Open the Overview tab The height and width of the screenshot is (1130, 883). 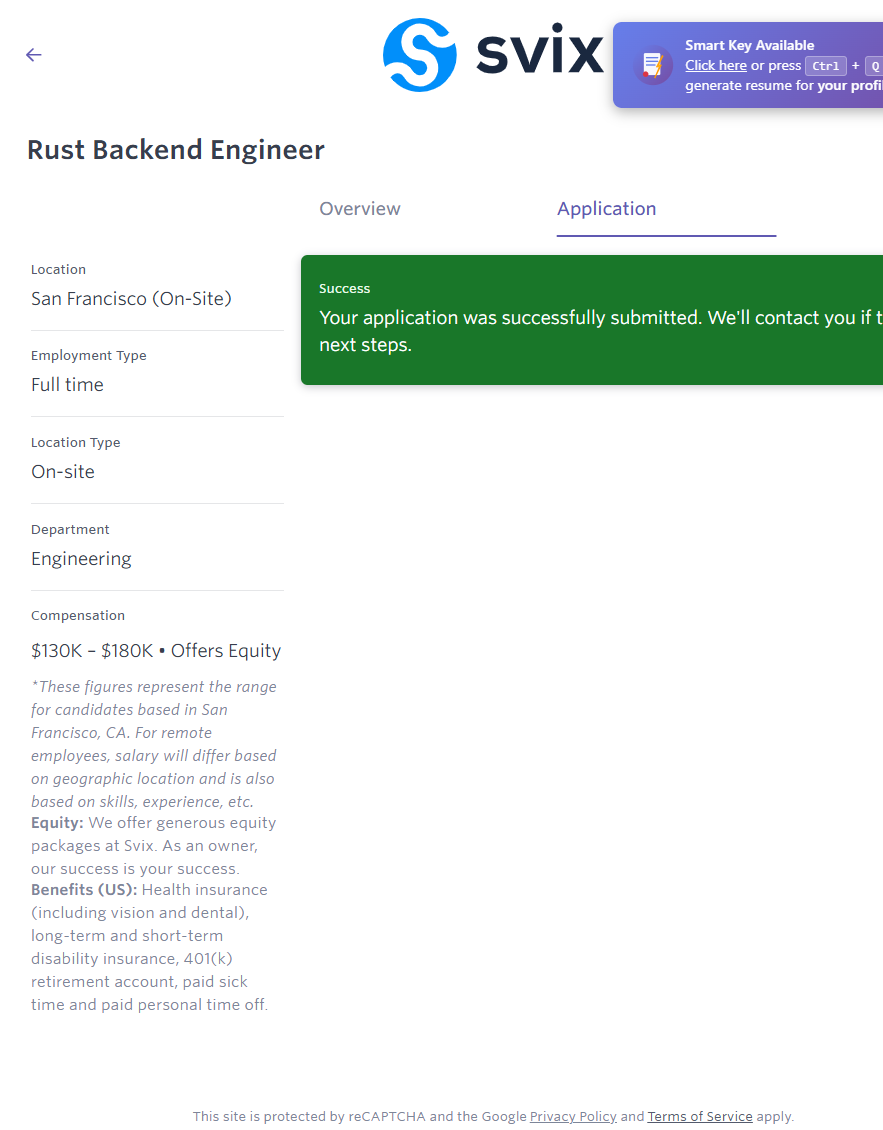point(360,209)
